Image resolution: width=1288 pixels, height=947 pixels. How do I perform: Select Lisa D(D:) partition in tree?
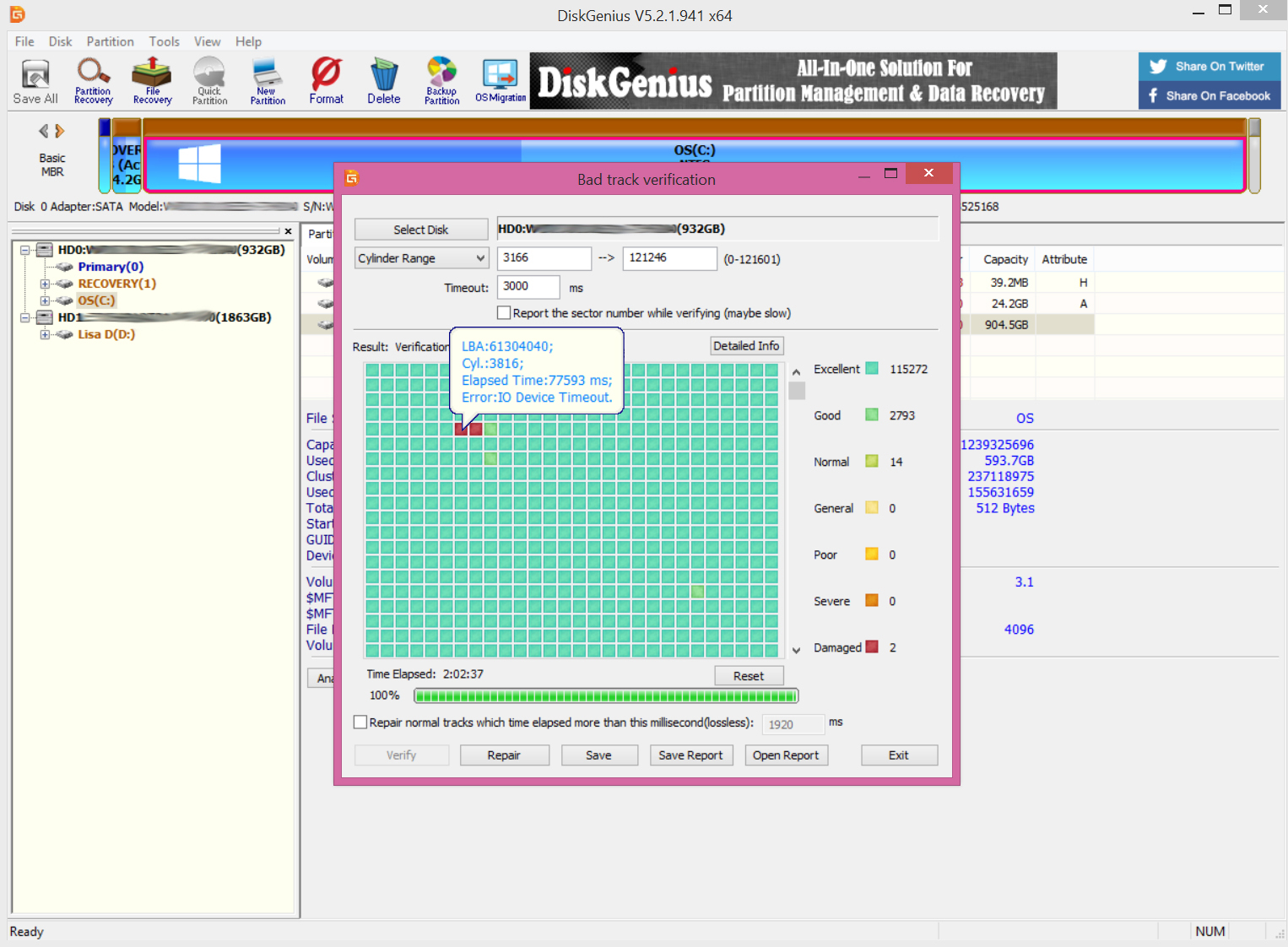point(106,334)
